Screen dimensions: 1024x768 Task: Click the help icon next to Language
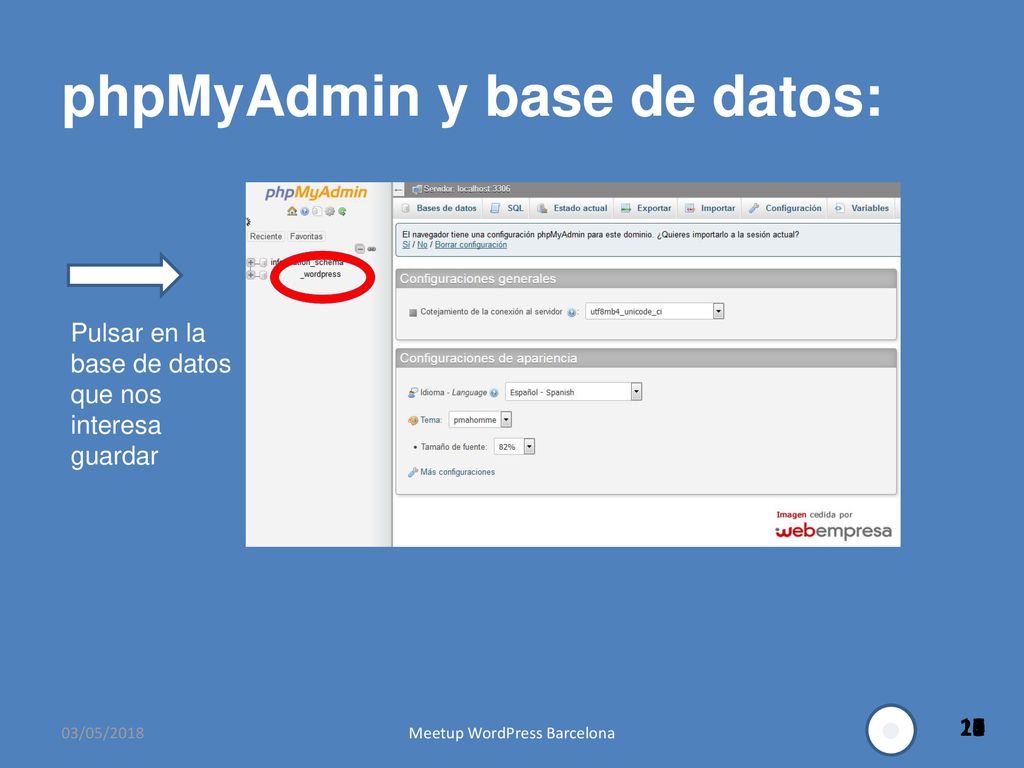coord(494,393)
